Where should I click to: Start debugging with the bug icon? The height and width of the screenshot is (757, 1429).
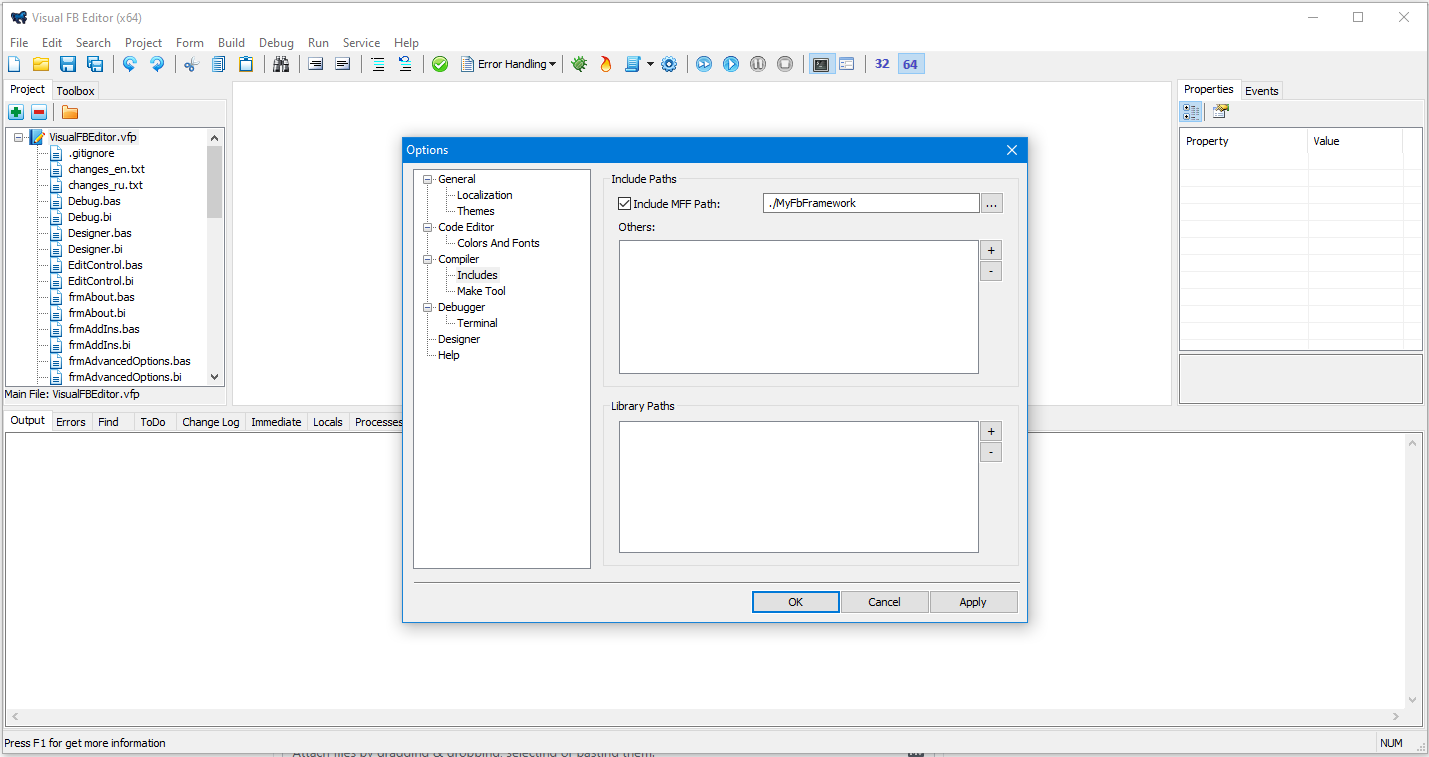(x=579, y=63)
